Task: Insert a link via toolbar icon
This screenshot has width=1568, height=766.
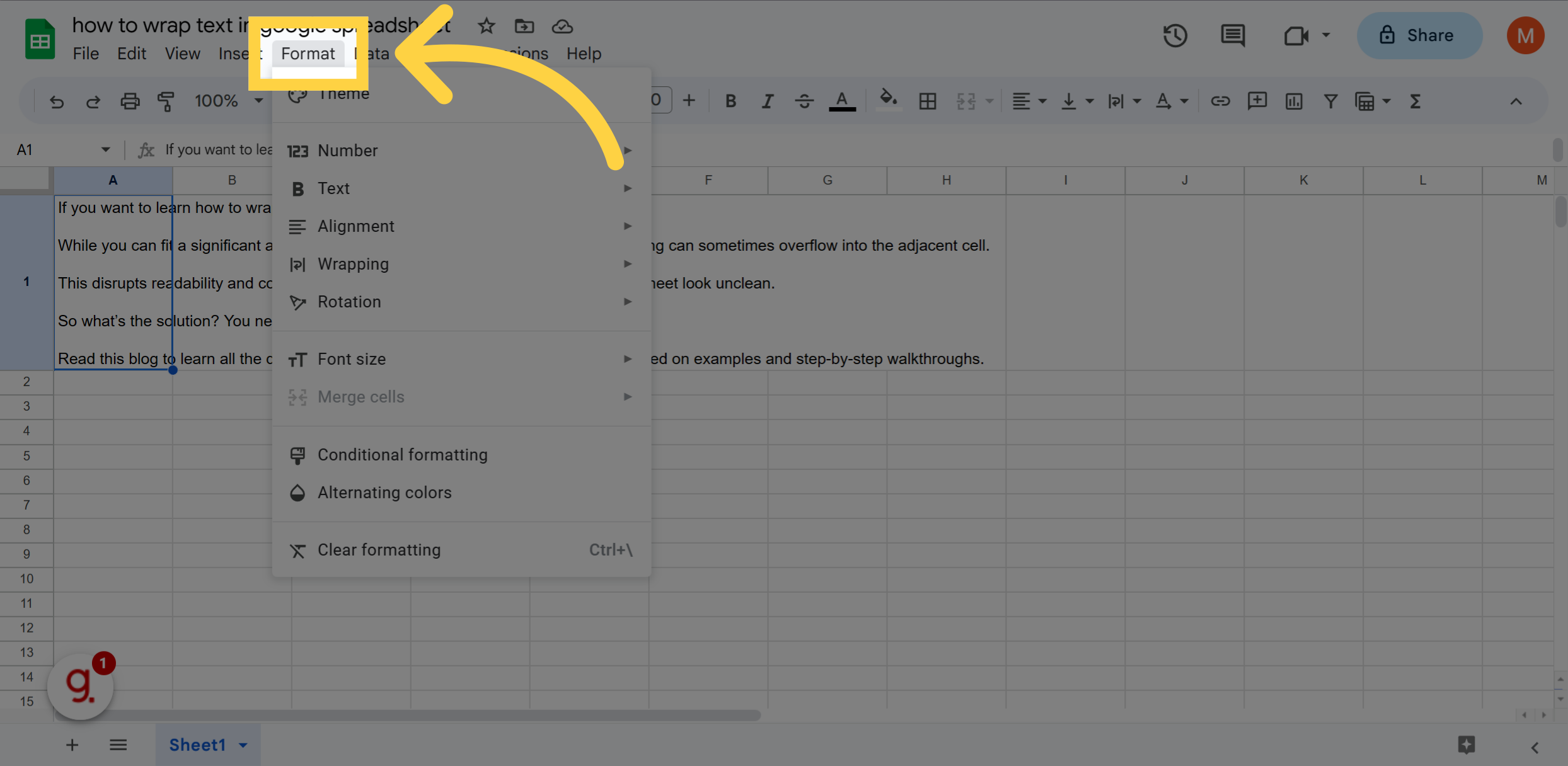Action: click(1219, 101)
